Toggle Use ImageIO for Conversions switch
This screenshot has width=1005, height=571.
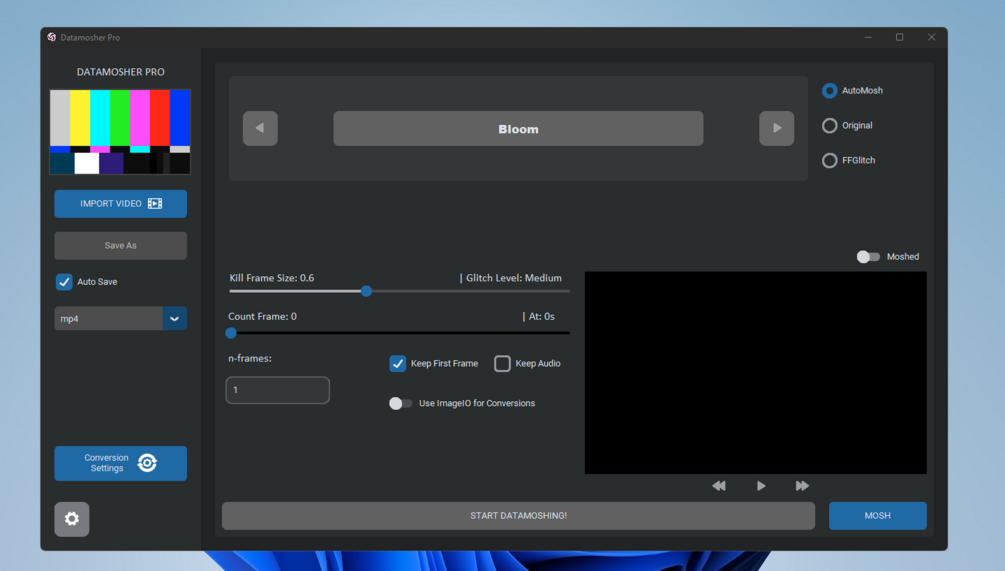[401, 403]
